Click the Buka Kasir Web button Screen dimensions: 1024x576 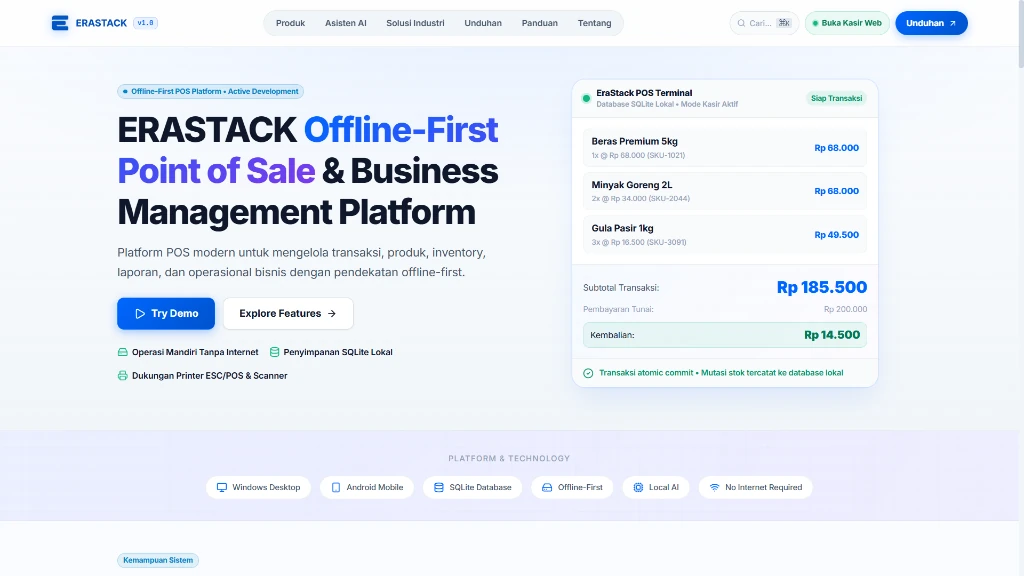pyautogui.click(x=847, y=23)
